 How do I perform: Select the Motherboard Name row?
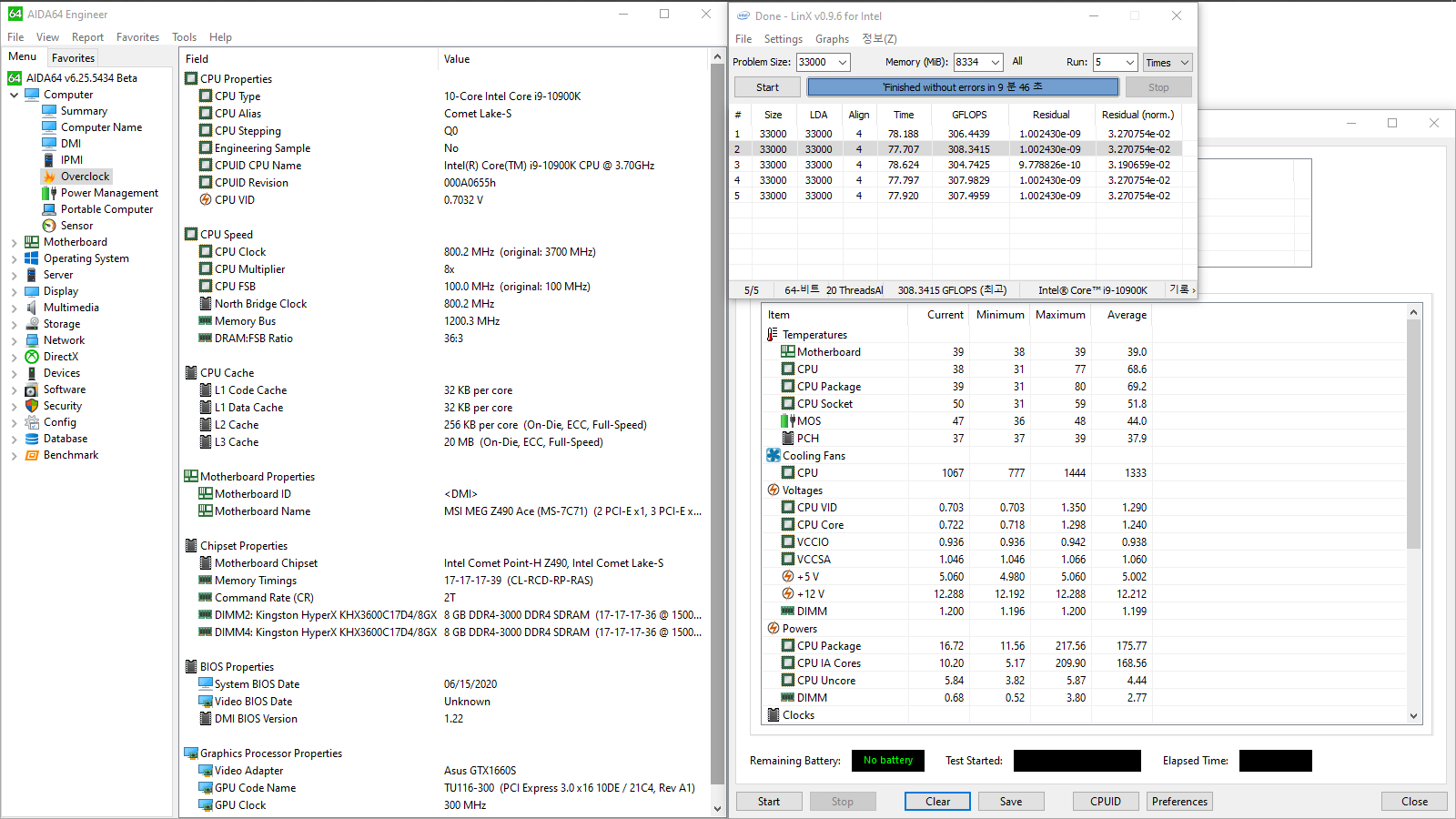[444, 511]
